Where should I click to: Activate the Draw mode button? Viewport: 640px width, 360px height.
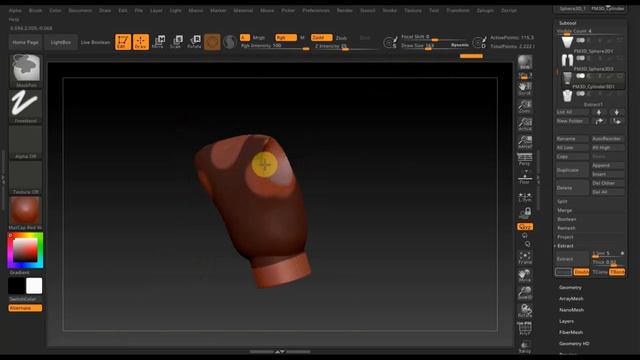pos(141,42)
